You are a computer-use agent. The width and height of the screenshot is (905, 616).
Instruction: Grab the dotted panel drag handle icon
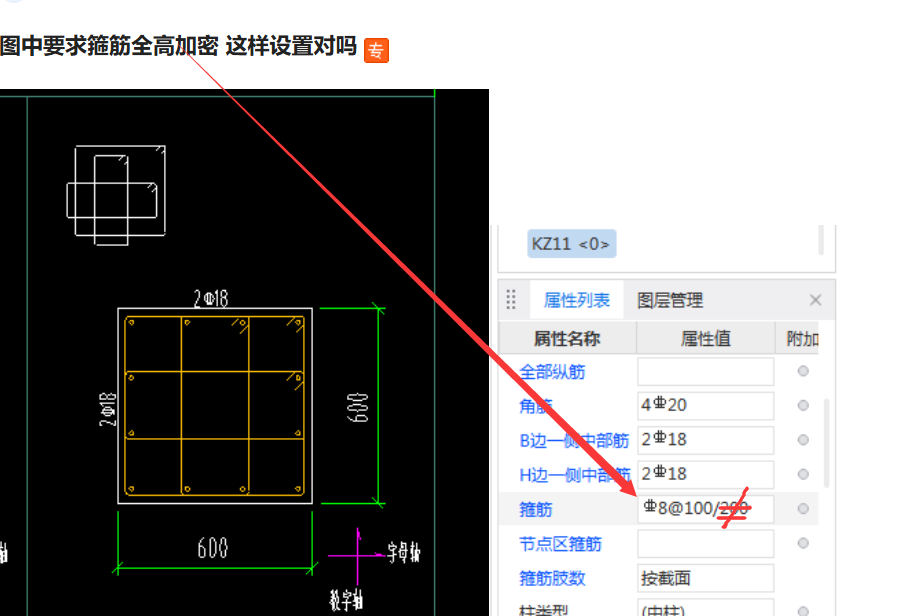coord(511,300)
